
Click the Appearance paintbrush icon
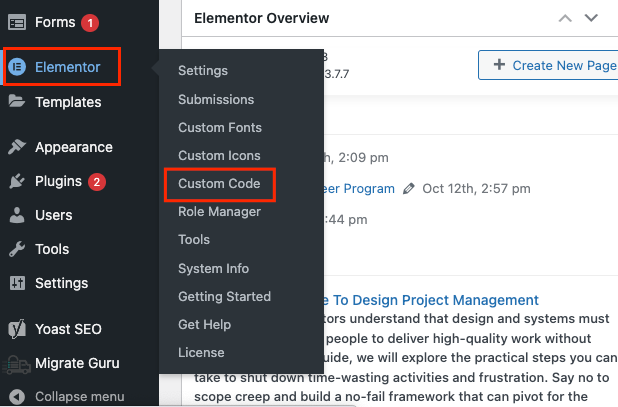17,147
